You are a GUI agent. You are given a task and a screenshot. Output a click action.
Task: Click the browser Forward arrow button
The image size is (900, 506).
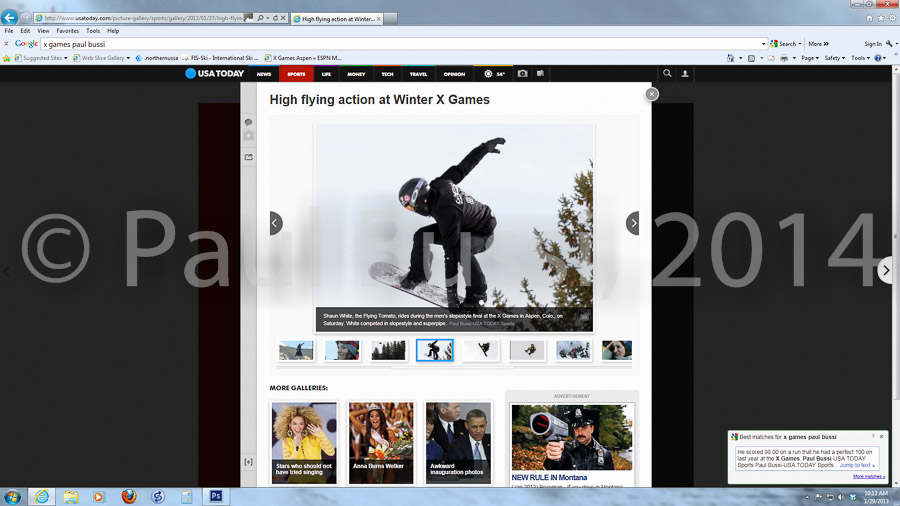25,18
